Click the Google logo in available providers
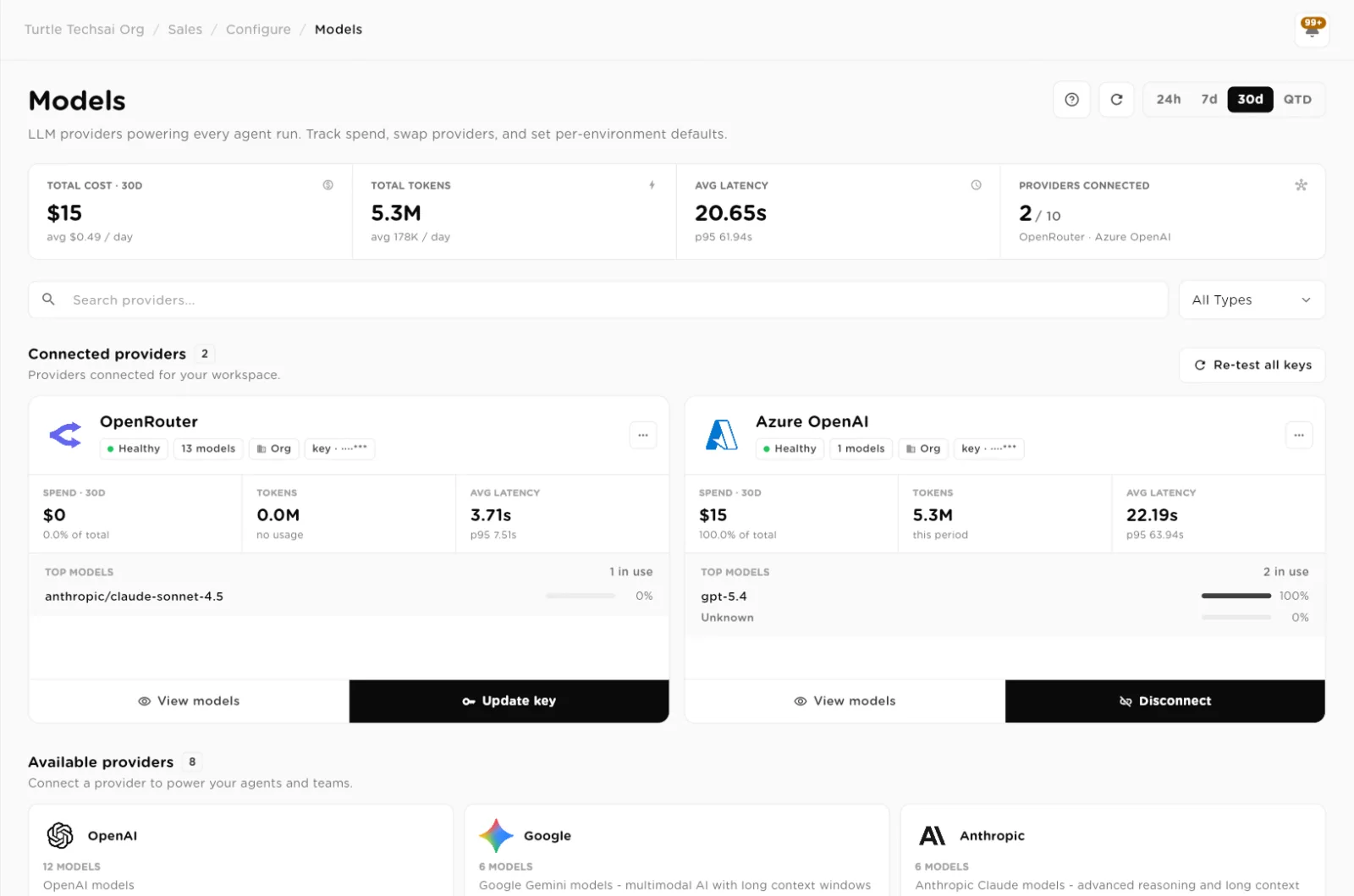The height and width of the screenshot is (896, 1354). pyautogui.click(x=496, y=835)
